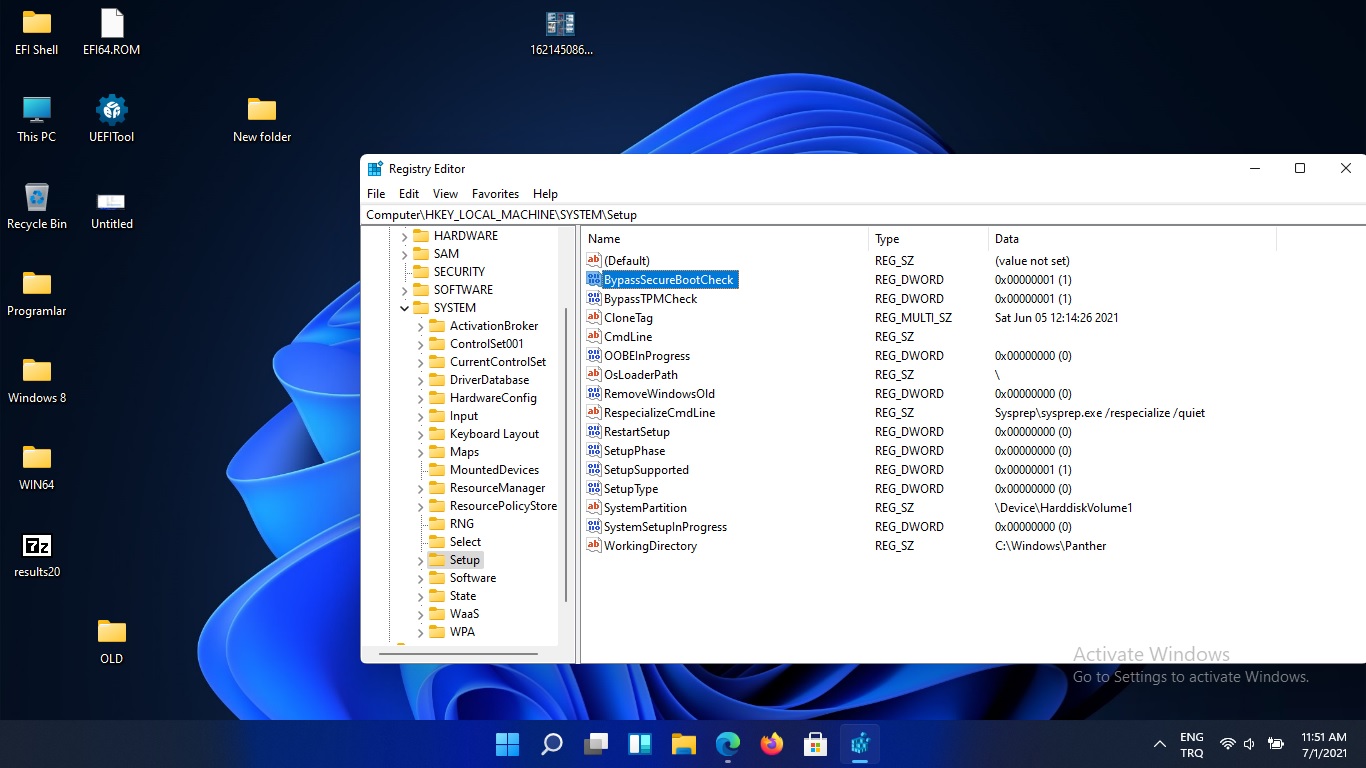Open the This PC desktop icon
This screenshot has width=1366, height=768.
tap(37, 119)
